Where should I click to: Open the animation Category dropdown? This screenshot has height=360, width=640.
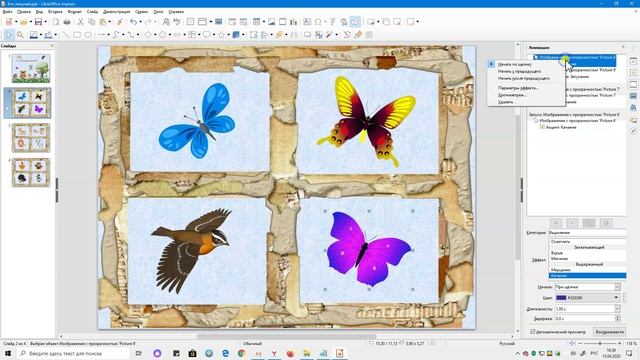tap(587, 232)
